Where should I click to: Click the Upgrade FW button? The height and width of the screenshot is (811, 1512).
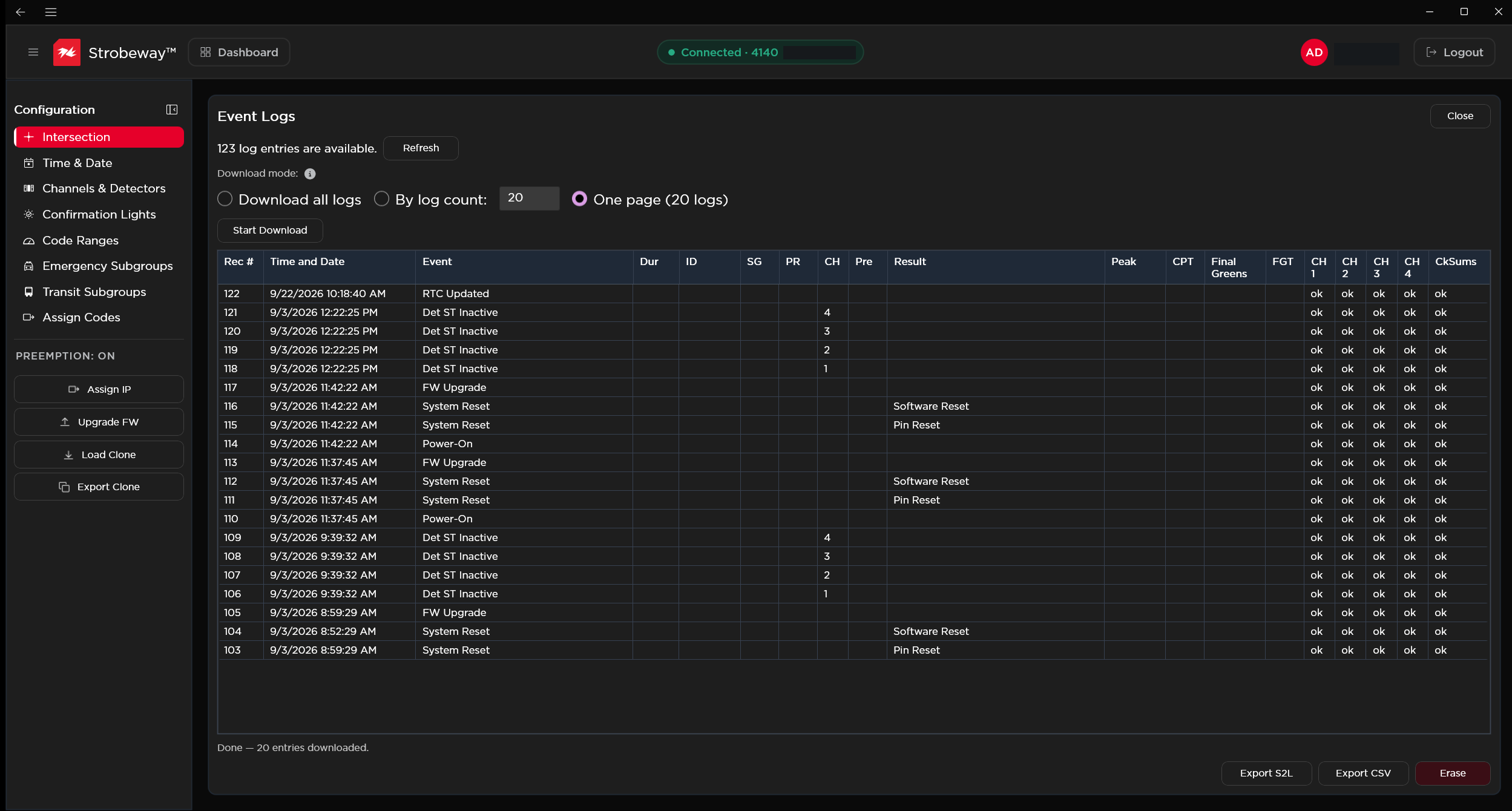point(99,422)
